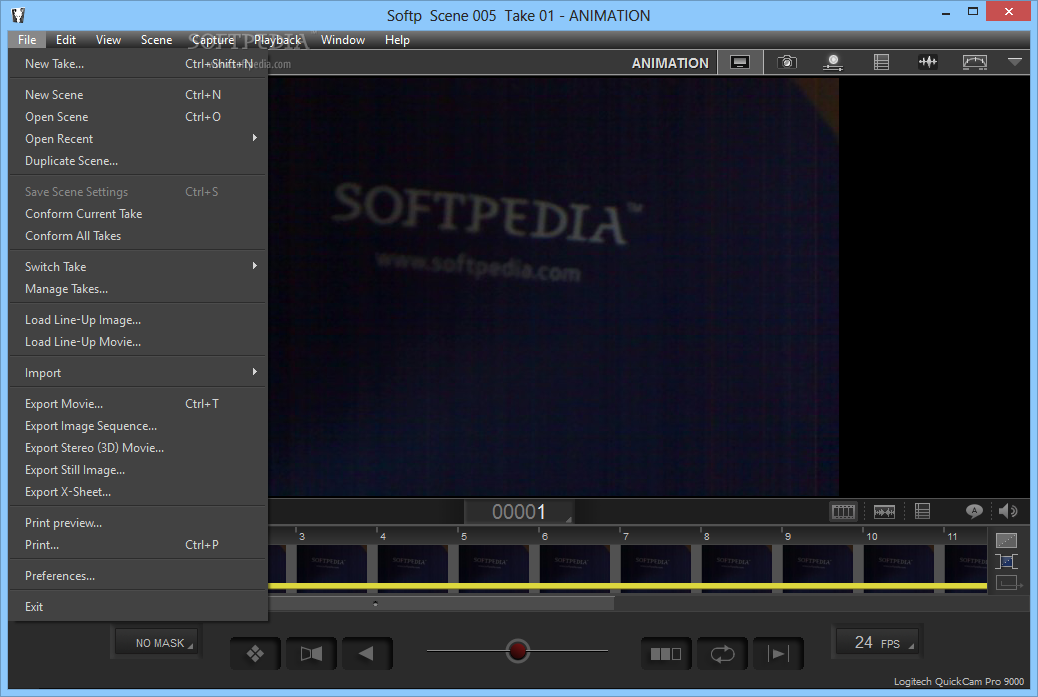Click the timeline horizontal scrollbar
Viewport: 1038px width, 697px height.
coord(442,604)
